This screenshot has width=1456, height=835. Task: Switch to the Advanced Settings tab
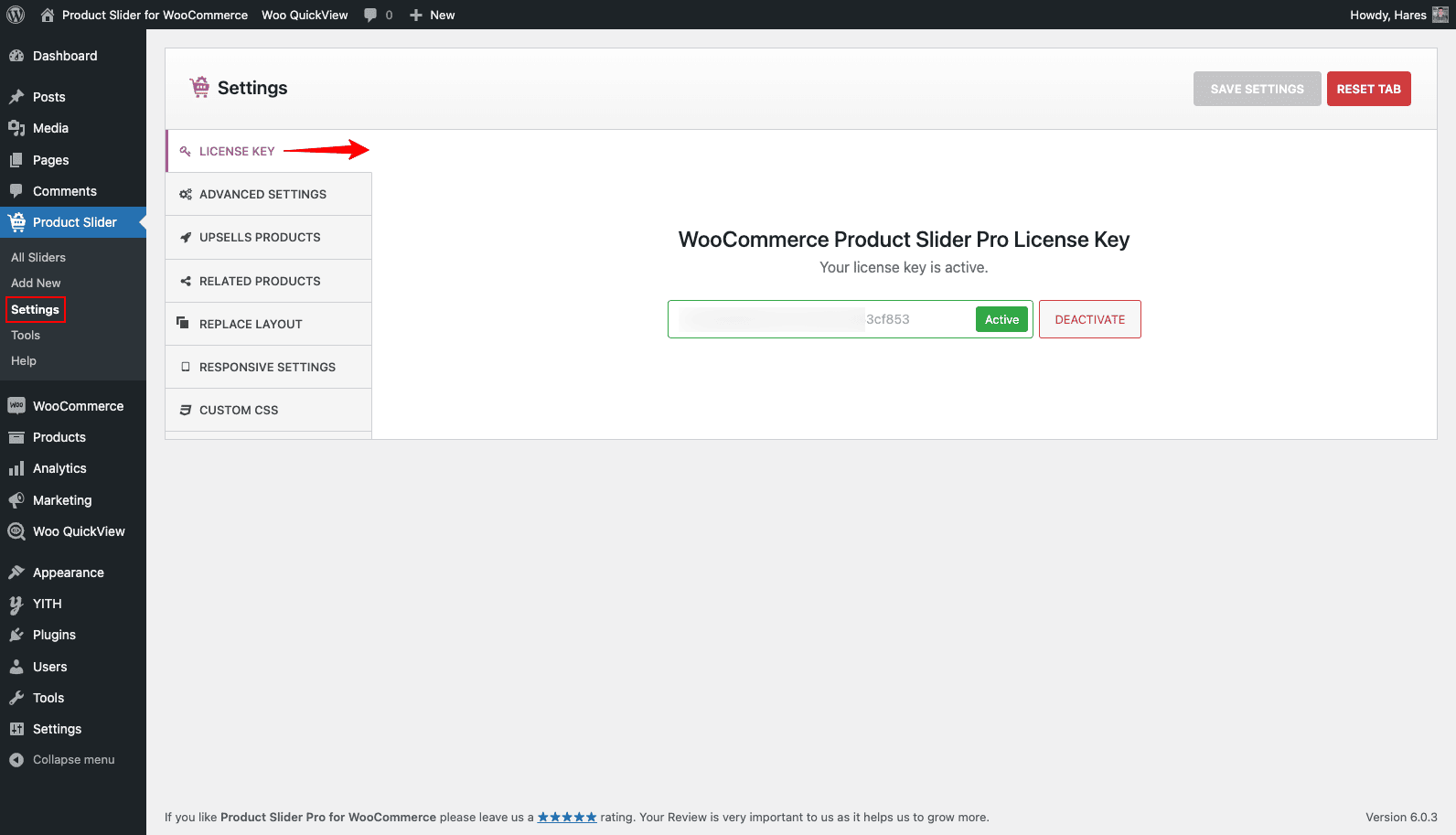(262, 194)
